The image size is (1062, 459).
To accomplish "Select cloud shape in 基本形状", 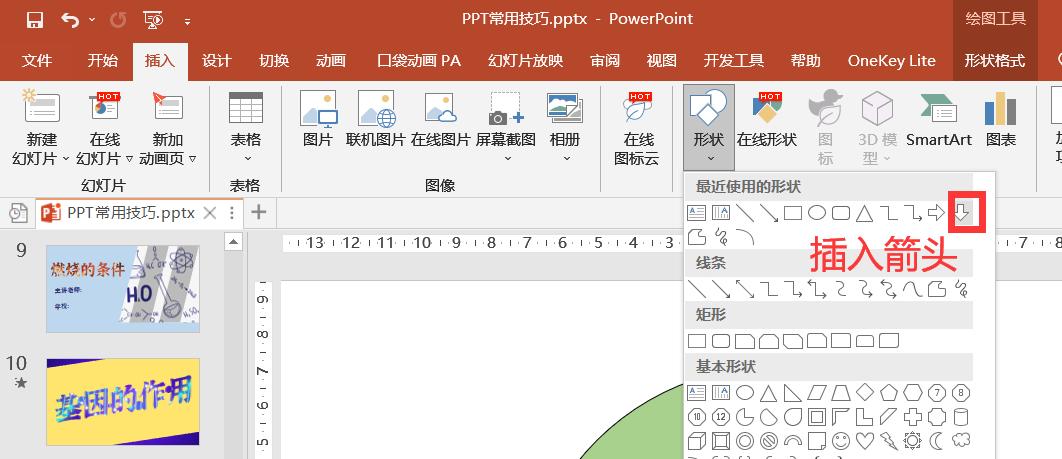I will click(x=960, y=441).
